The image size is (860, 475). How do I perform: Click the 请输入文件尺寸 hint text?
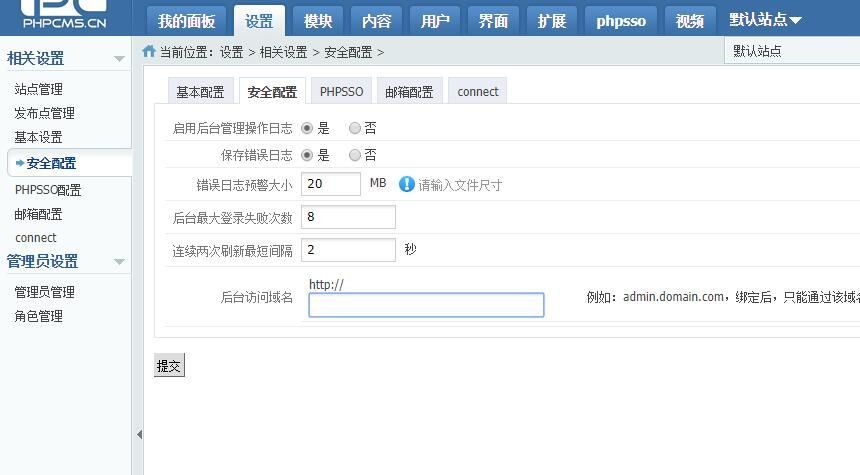point(460,185)
